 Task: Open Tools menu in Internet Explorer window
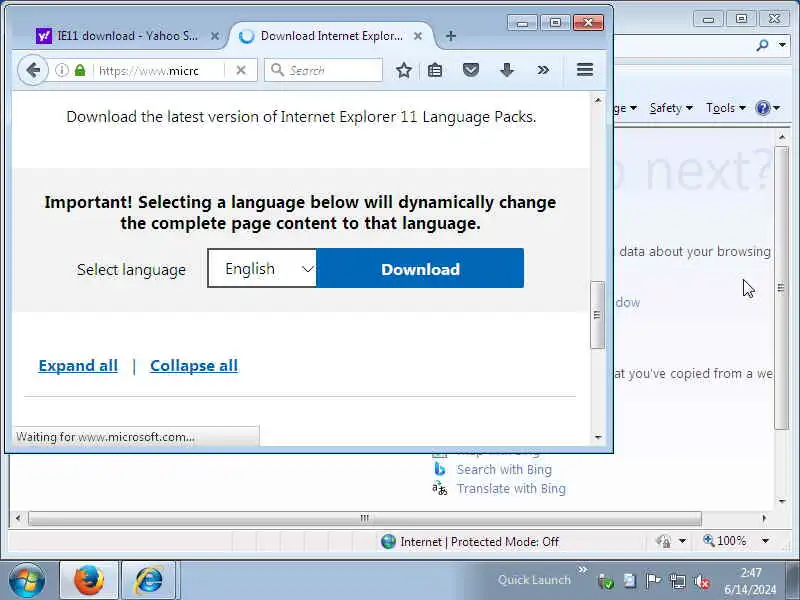tap(725, 108)
